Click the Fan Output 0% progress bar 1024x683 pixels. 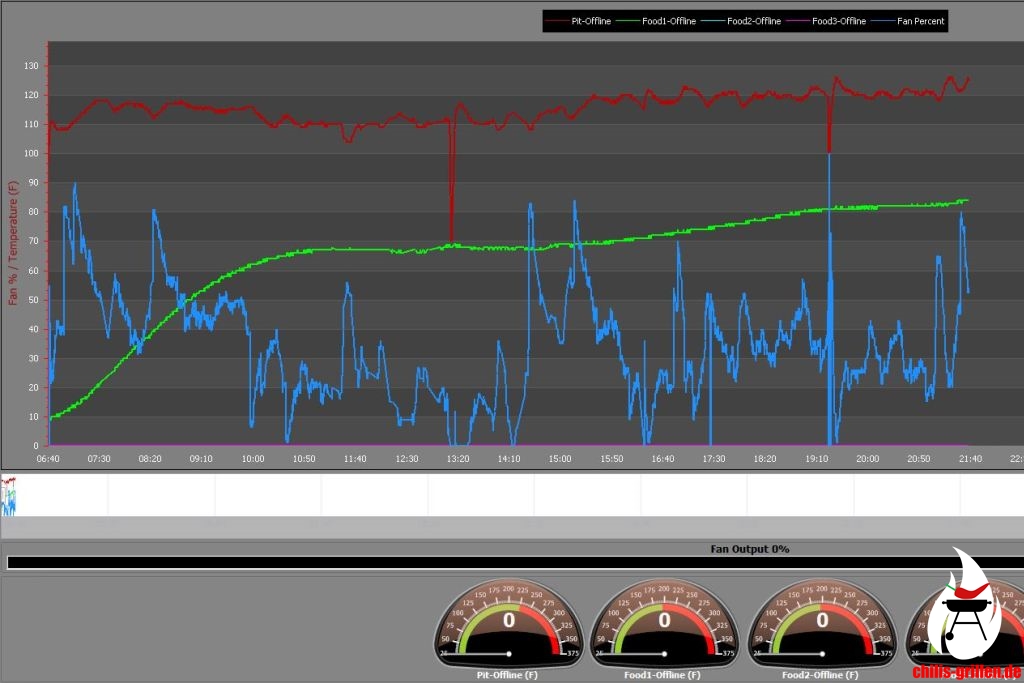(512, 563)
